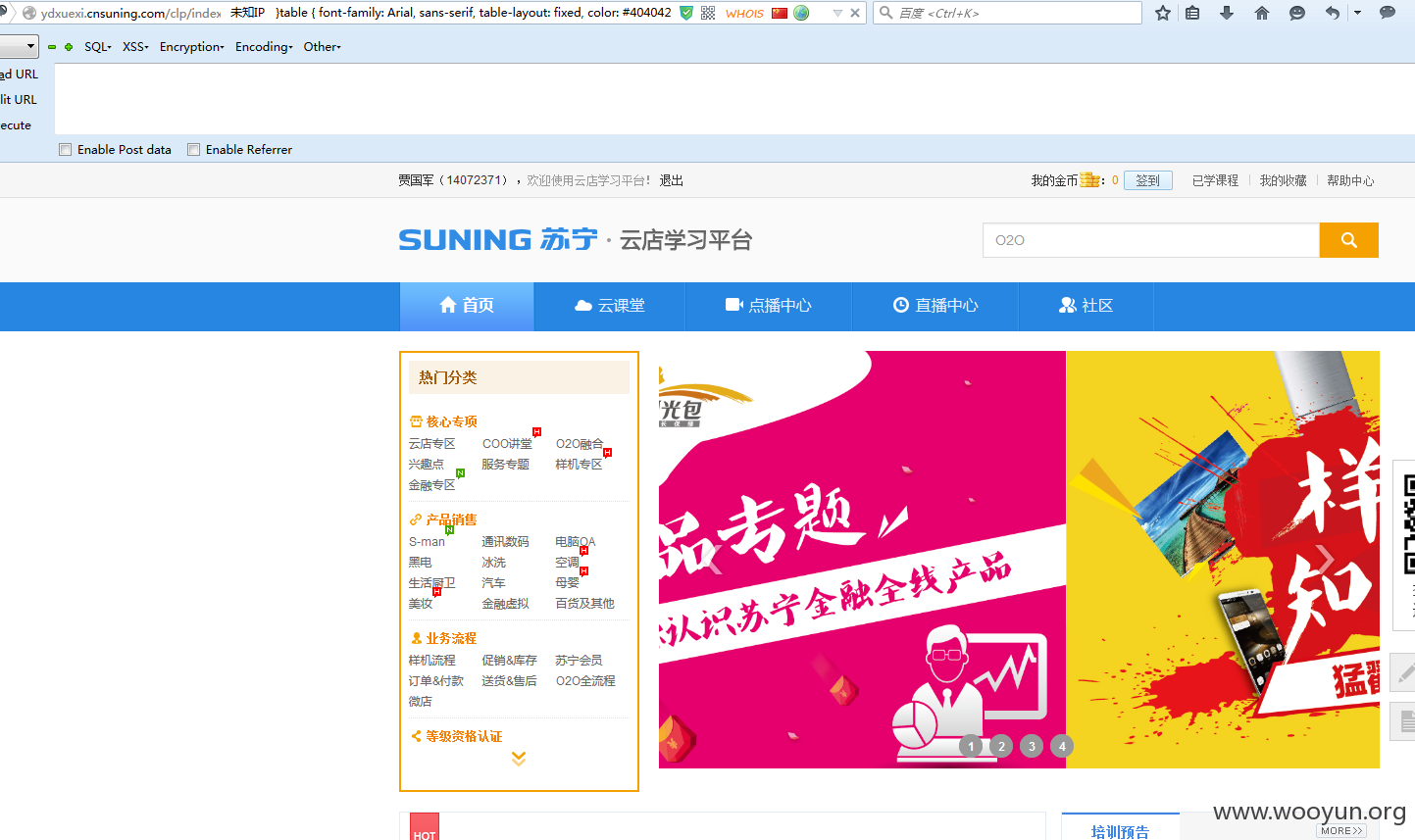Viewport: 1415px width, 840px height.
Task: Open the dropdown next to undo arrow
Action: point(1357,13)
